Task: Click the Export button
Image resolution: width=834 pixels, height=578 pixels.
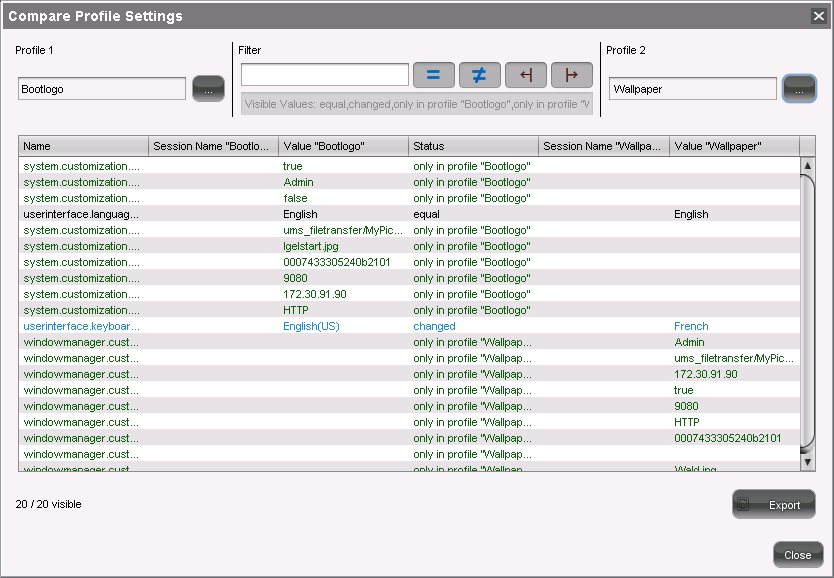Action: (x=773, y=505)
